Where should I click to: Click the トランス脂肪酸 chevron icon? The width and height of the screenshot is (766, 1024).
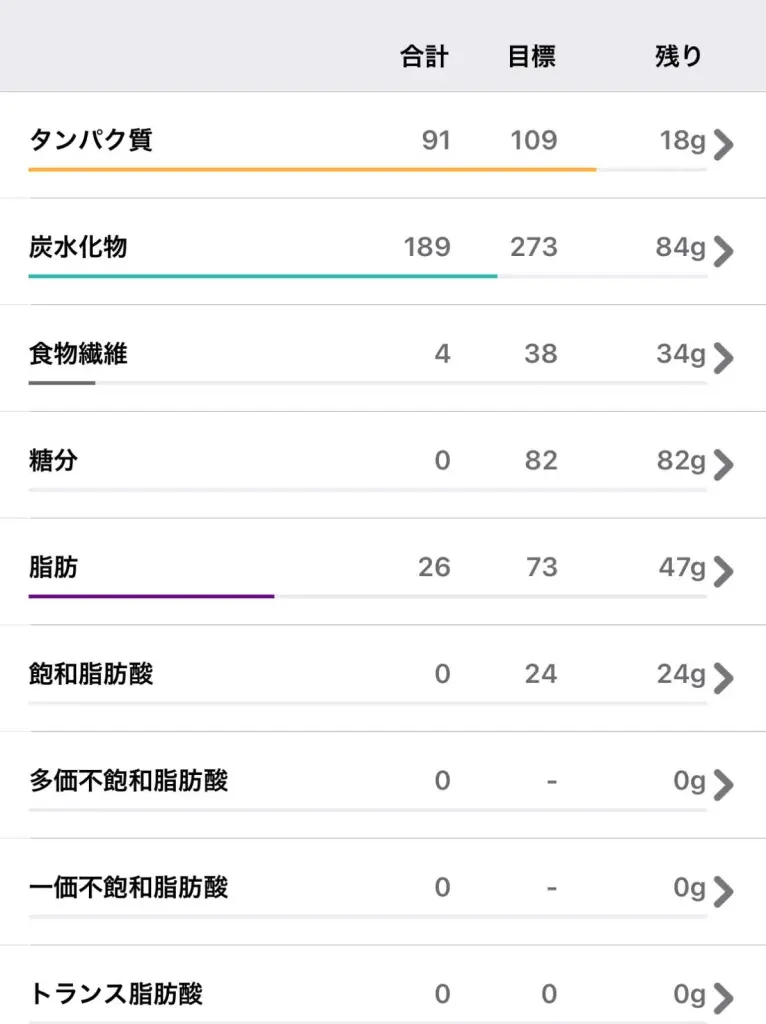tap(724, 998)
